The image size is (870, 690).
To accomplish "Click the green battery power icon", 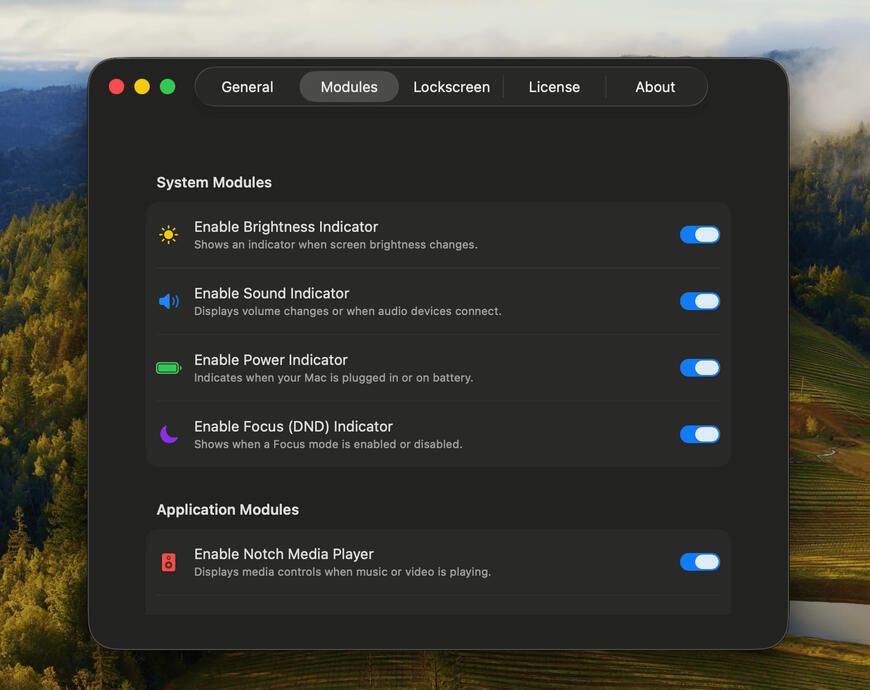I will coord(168,368).
